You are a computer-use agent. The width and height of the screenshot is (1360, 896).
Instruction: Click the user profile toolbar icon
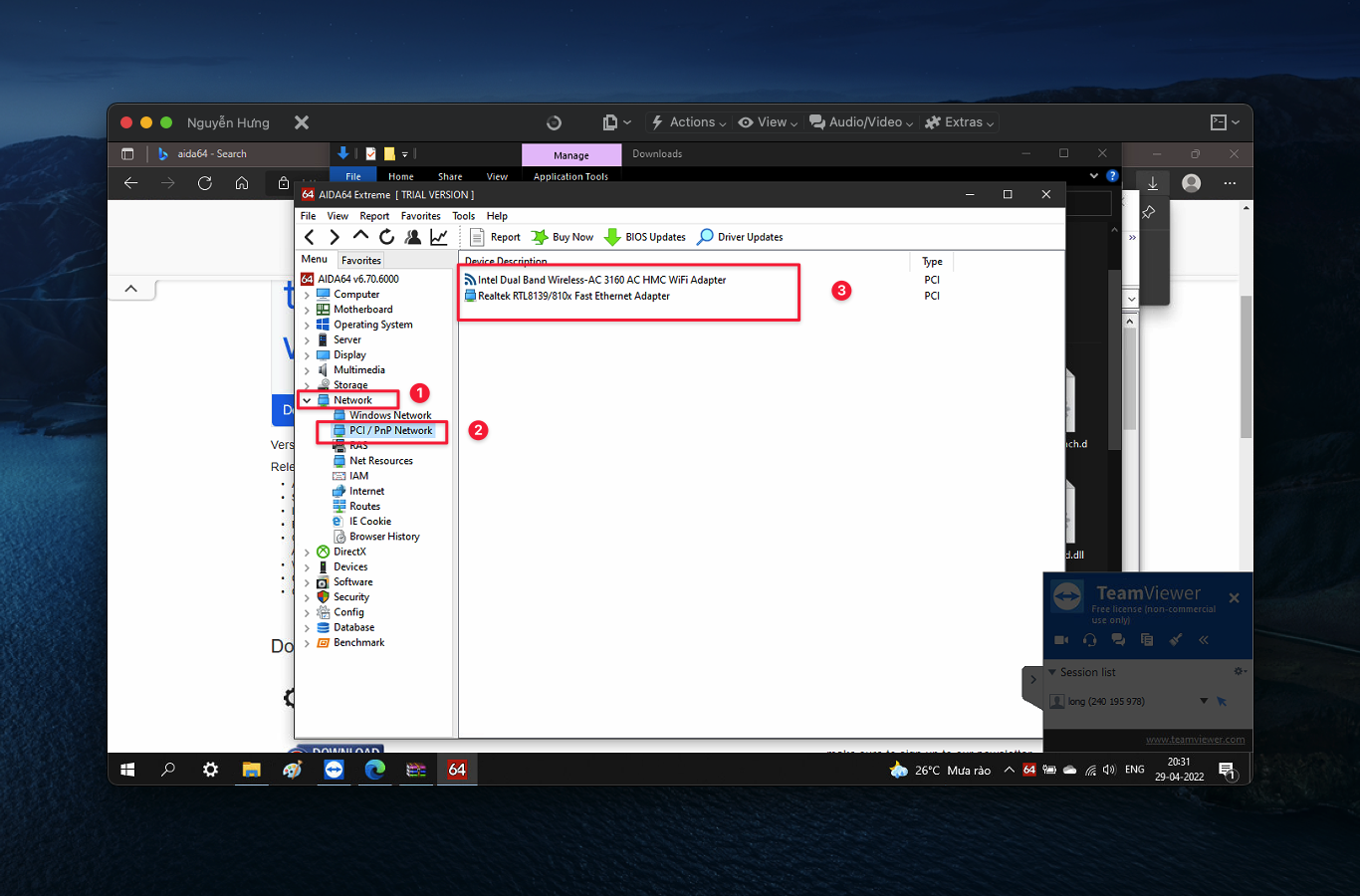click(412, 237)
